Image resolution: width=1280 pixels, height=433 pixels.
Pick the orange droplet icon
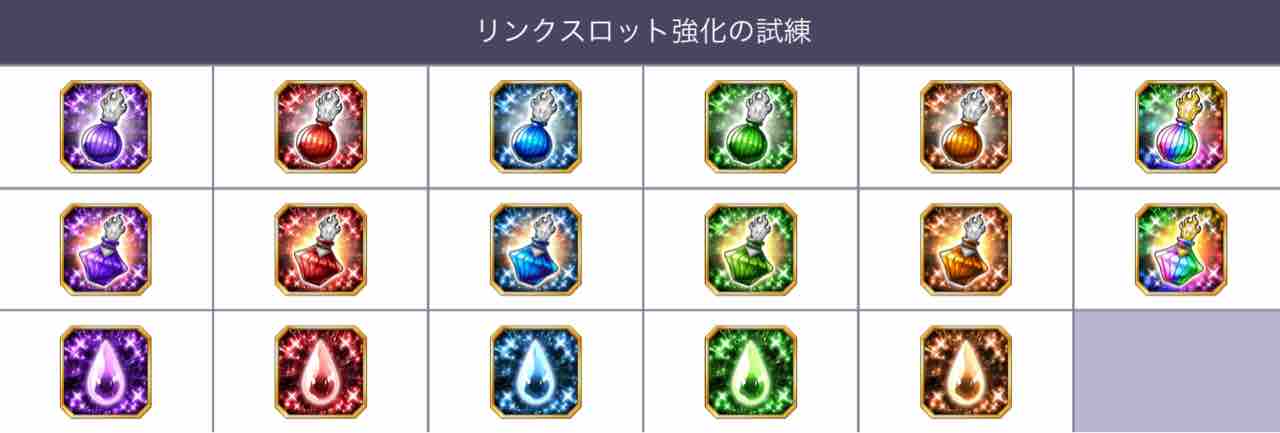point(966,371)
